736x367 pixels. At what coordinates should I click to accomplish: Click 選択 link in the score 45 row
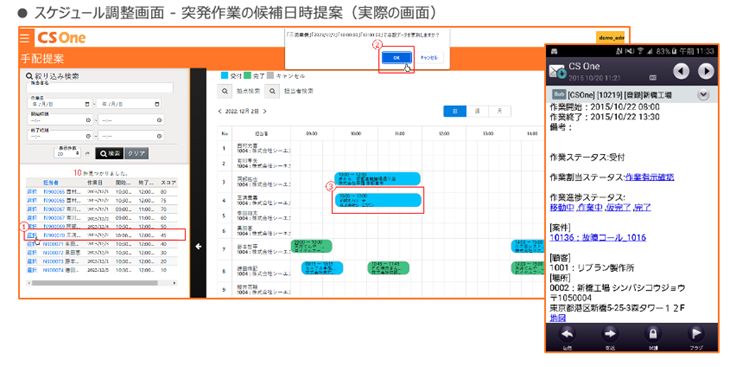(x=31, y=235)
